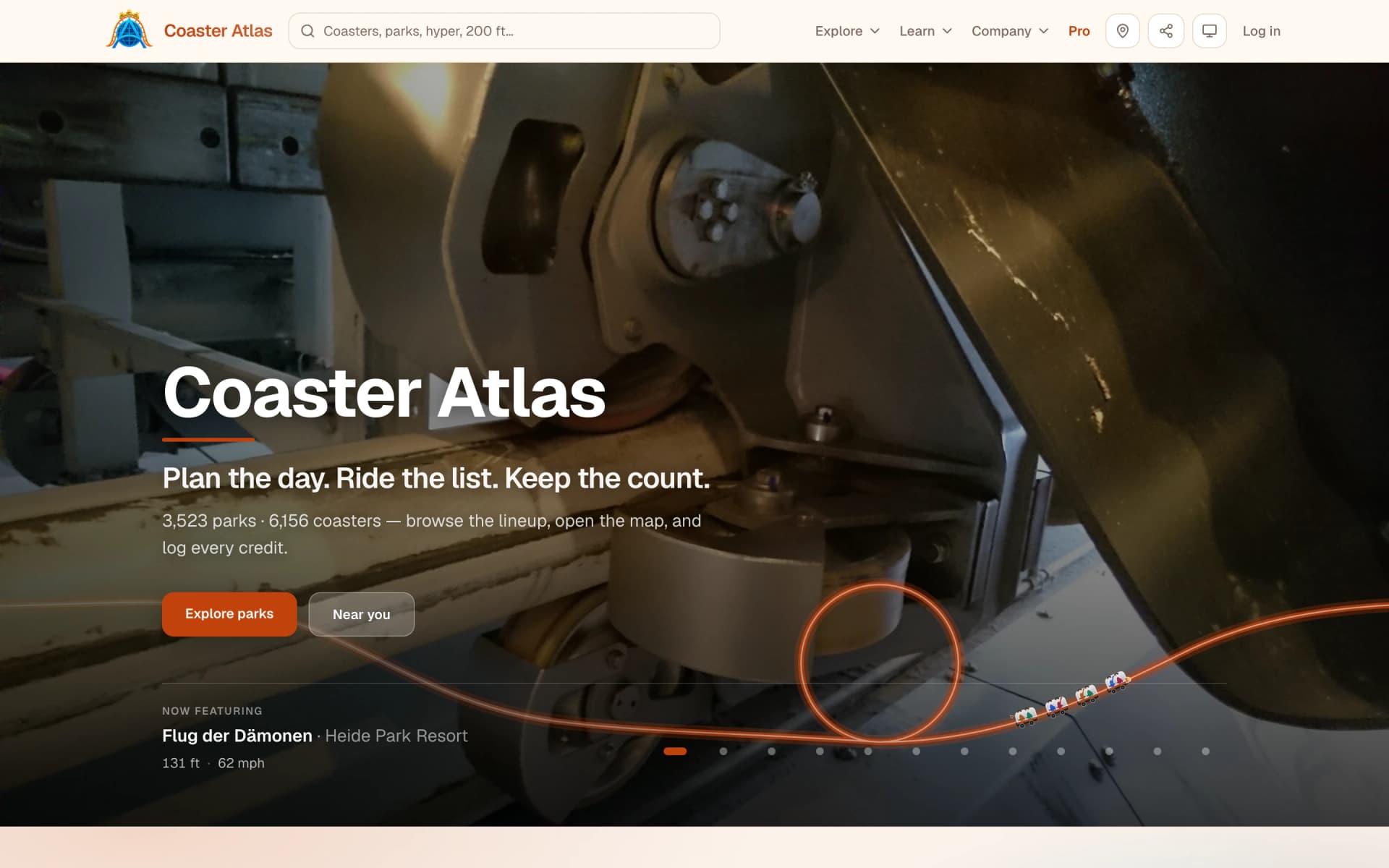This screenshot has width=1389, height=868.
Task: Go to the eleventh carousel slide dot
Action: pos(1157,752)
